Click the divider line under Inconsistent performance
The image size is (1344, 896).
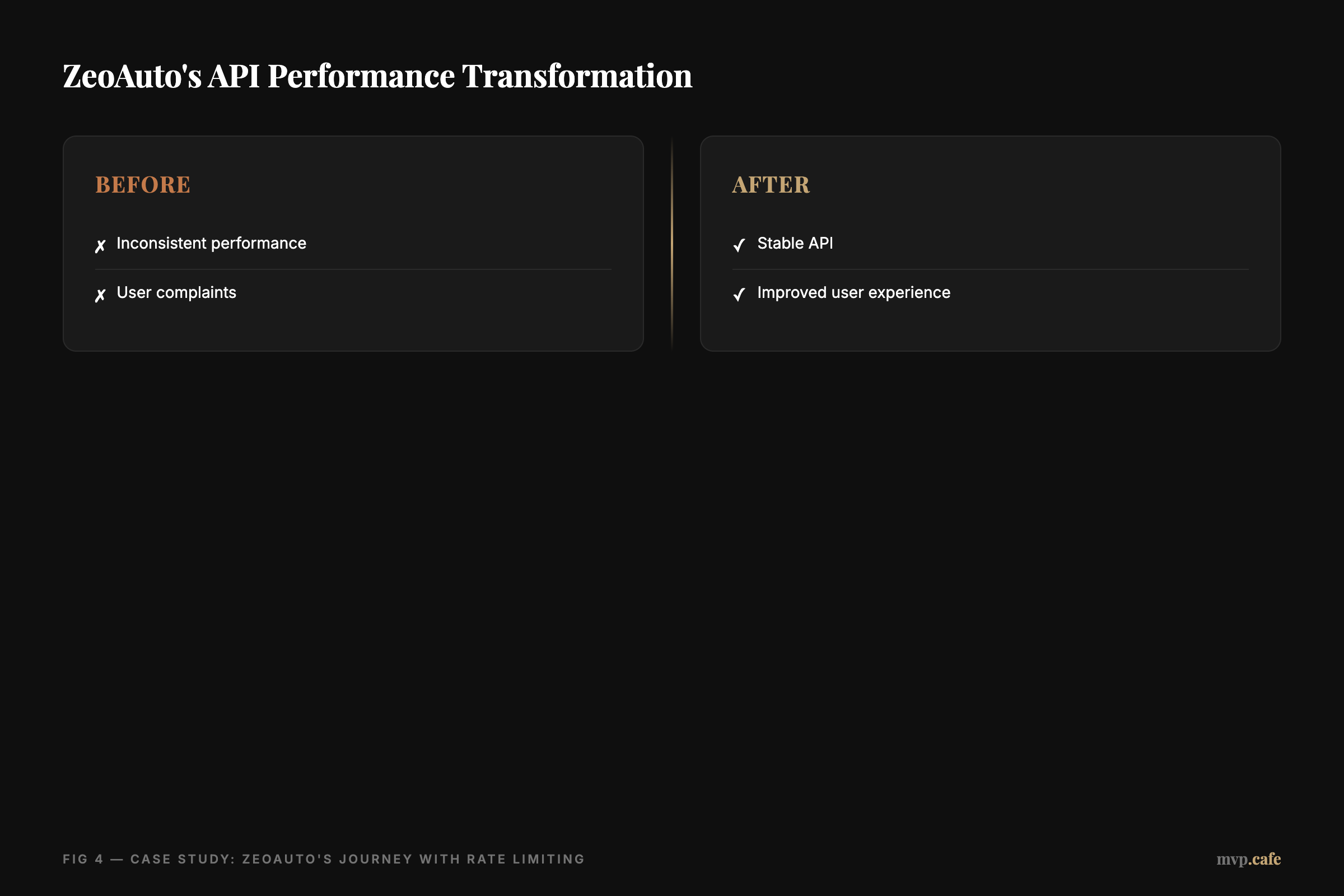pos(353,269)
